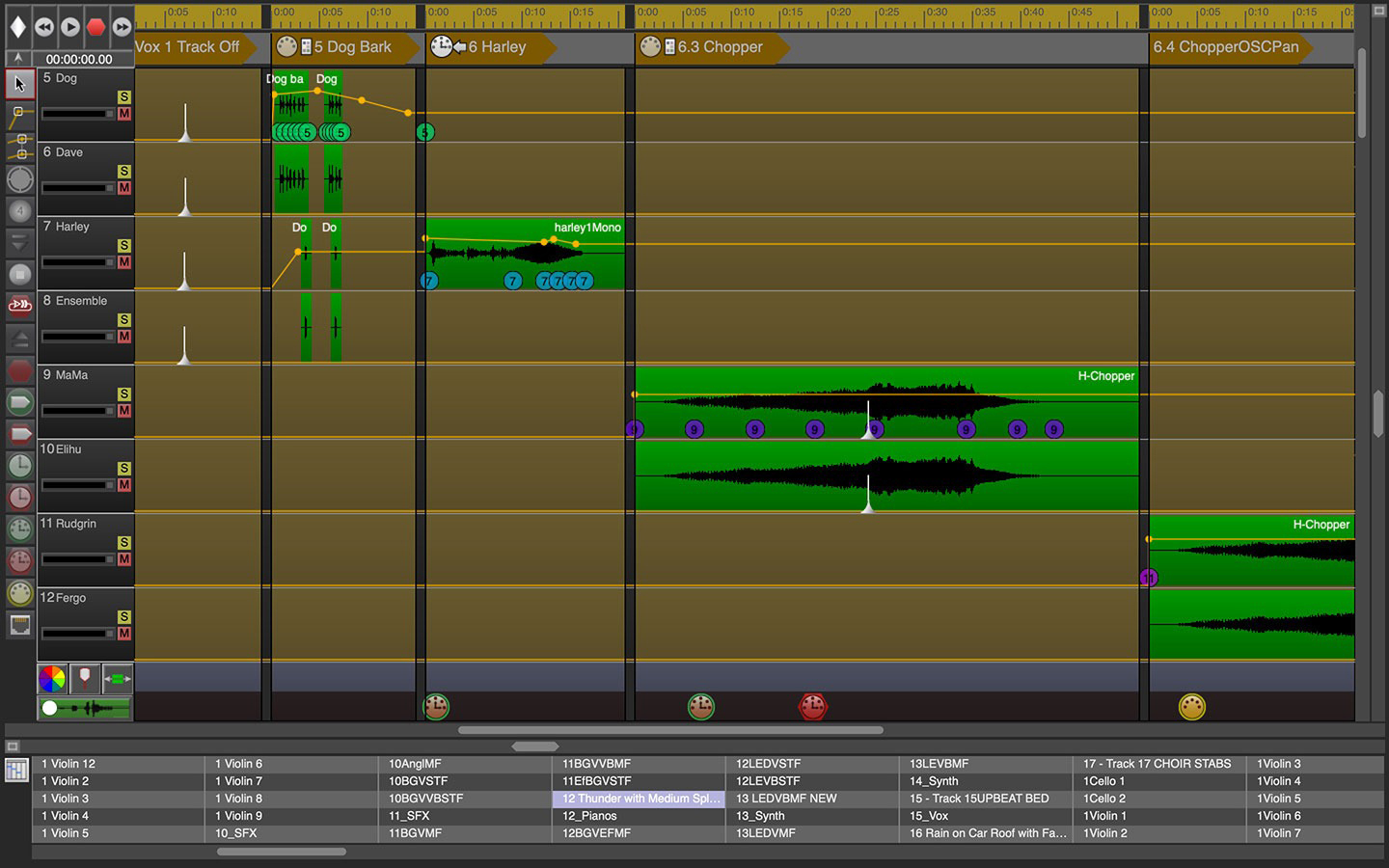Viewport: 1389px width, 868px height.
Task: Select the 6.4 ChopperOSCPan section header
Action: (1226, 46)
